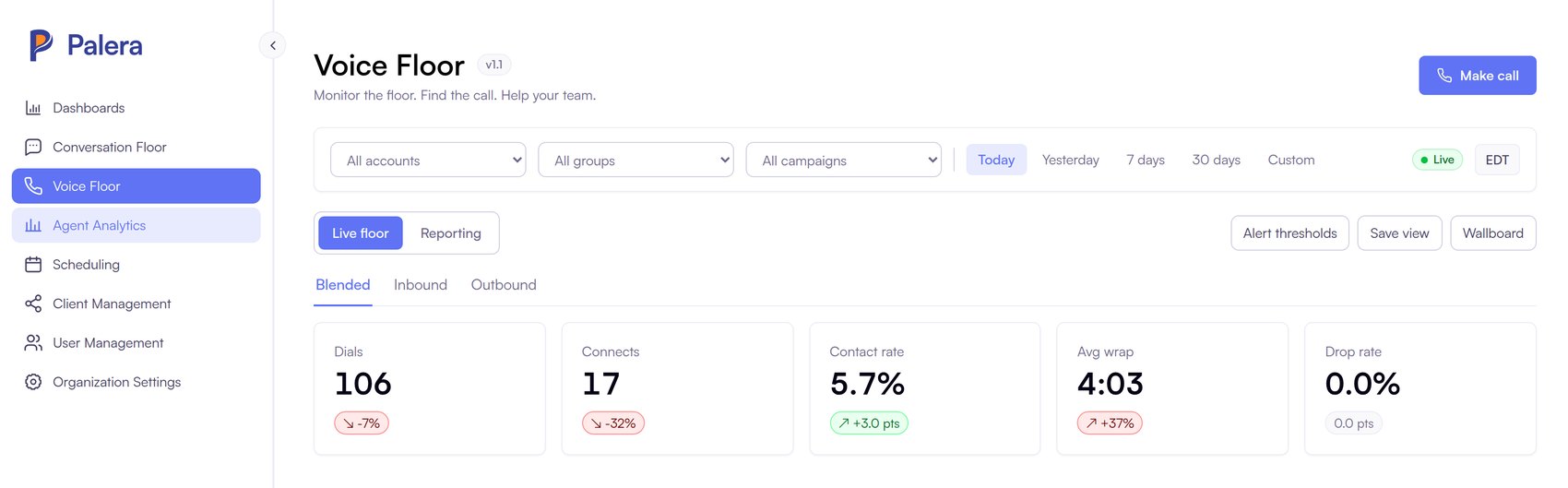Screen dimensions: 1568x488
Task: Select Voice Floor in the sidebar
Action: coord(137,186)
